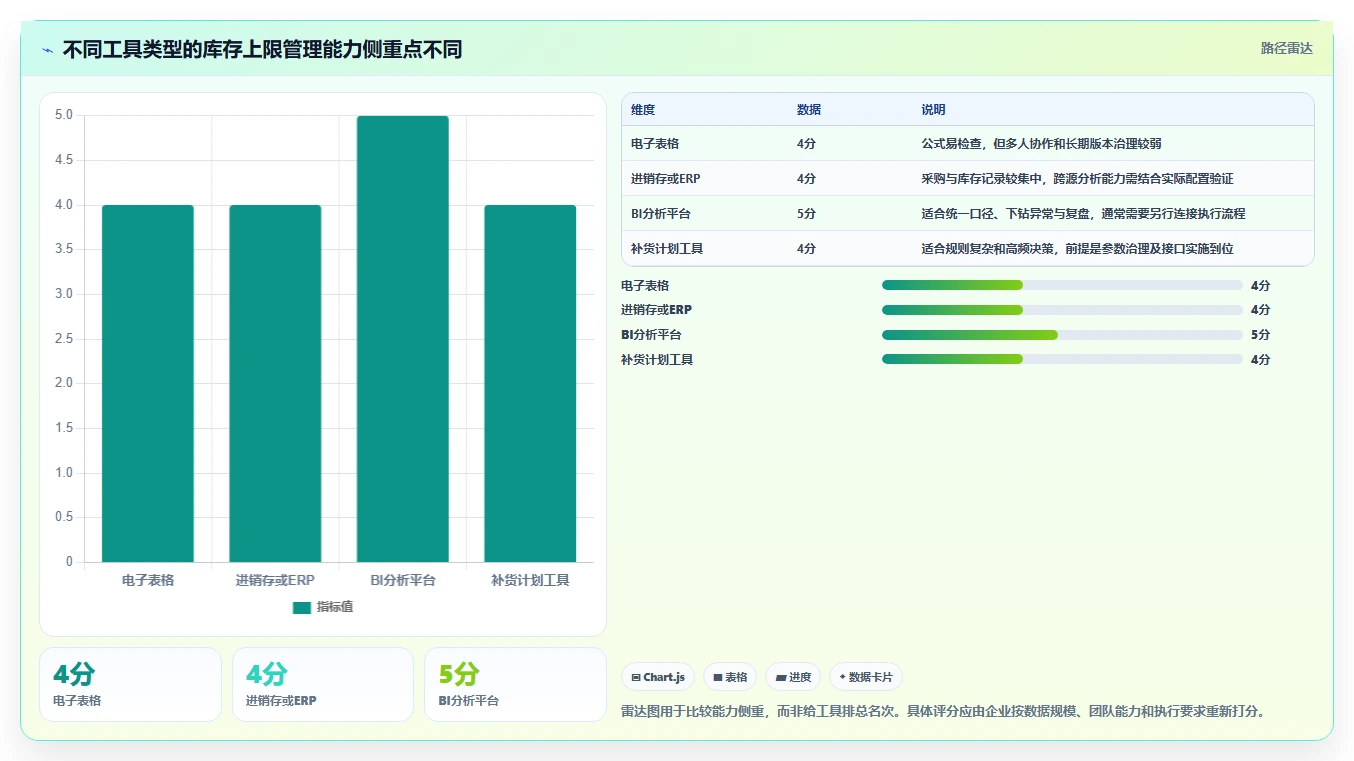
Task: Click the 5分 value in BI分析平台 table row
Action: tap(806, 214)
